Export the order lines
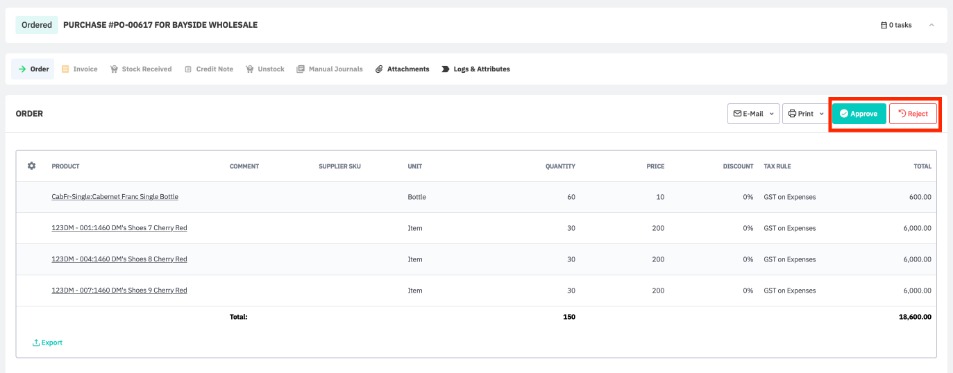The height and width of the screenshot is (373, 953). coord(47,343)
